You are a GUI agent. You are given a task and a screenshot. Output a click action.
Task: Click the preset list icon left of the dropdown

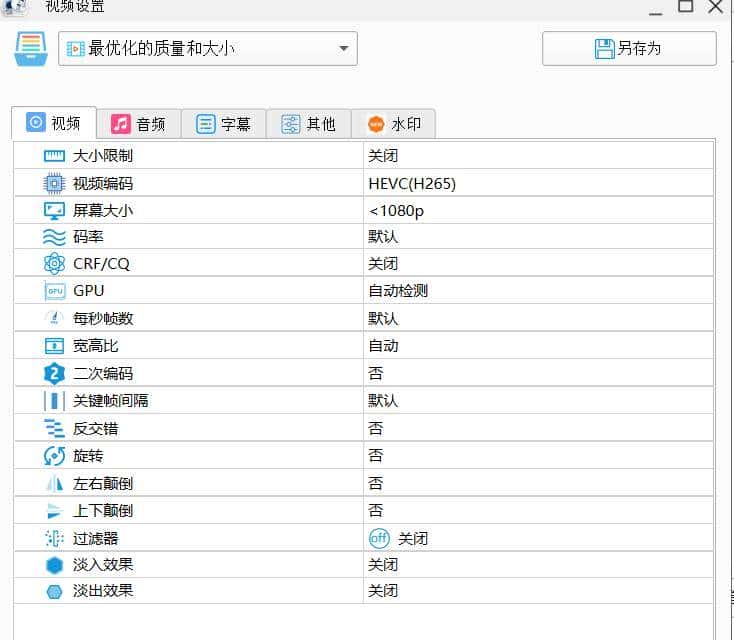(x=31, y=49)
